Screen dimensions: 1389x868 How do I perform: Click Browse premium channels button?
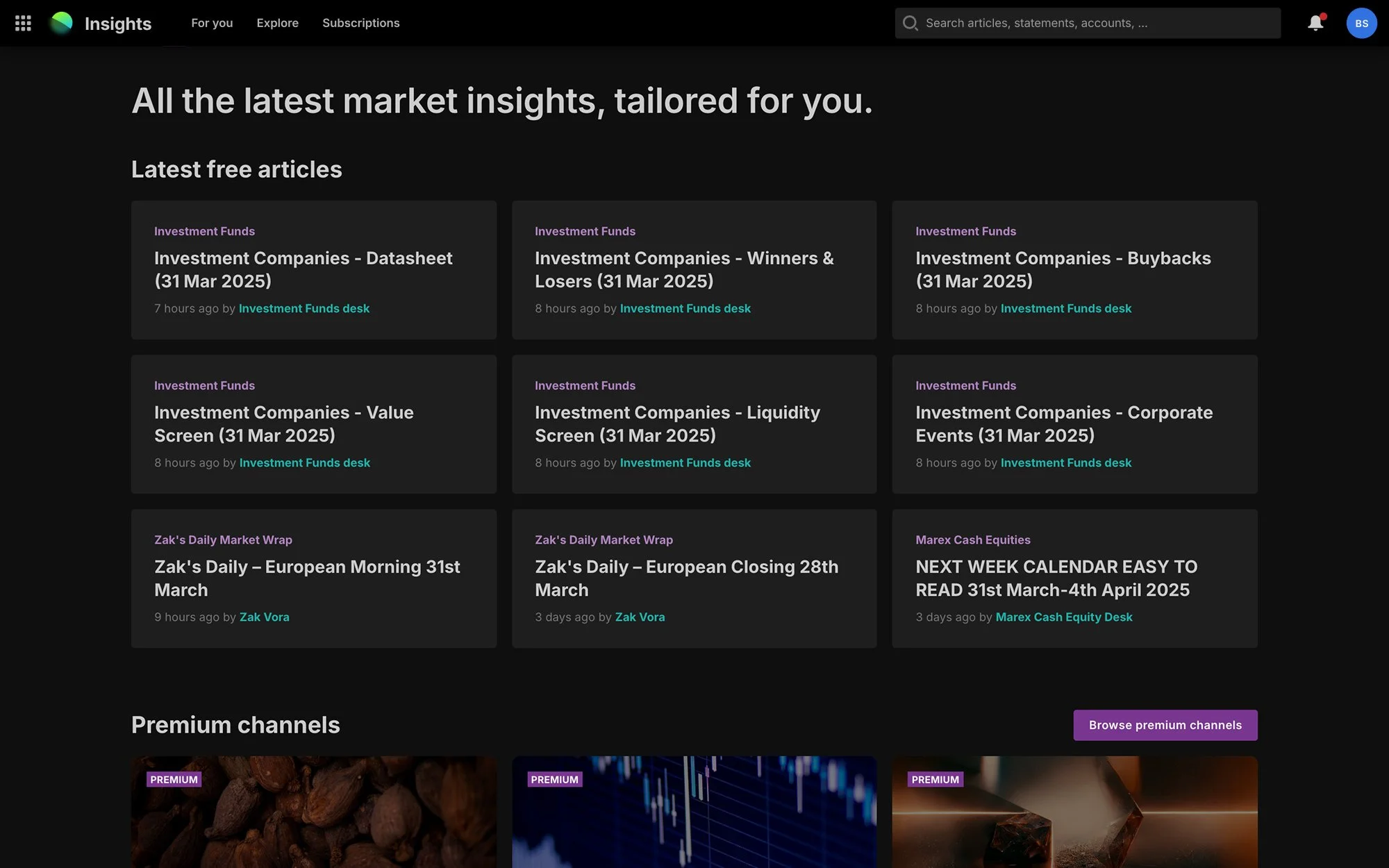coord(1165,725)
